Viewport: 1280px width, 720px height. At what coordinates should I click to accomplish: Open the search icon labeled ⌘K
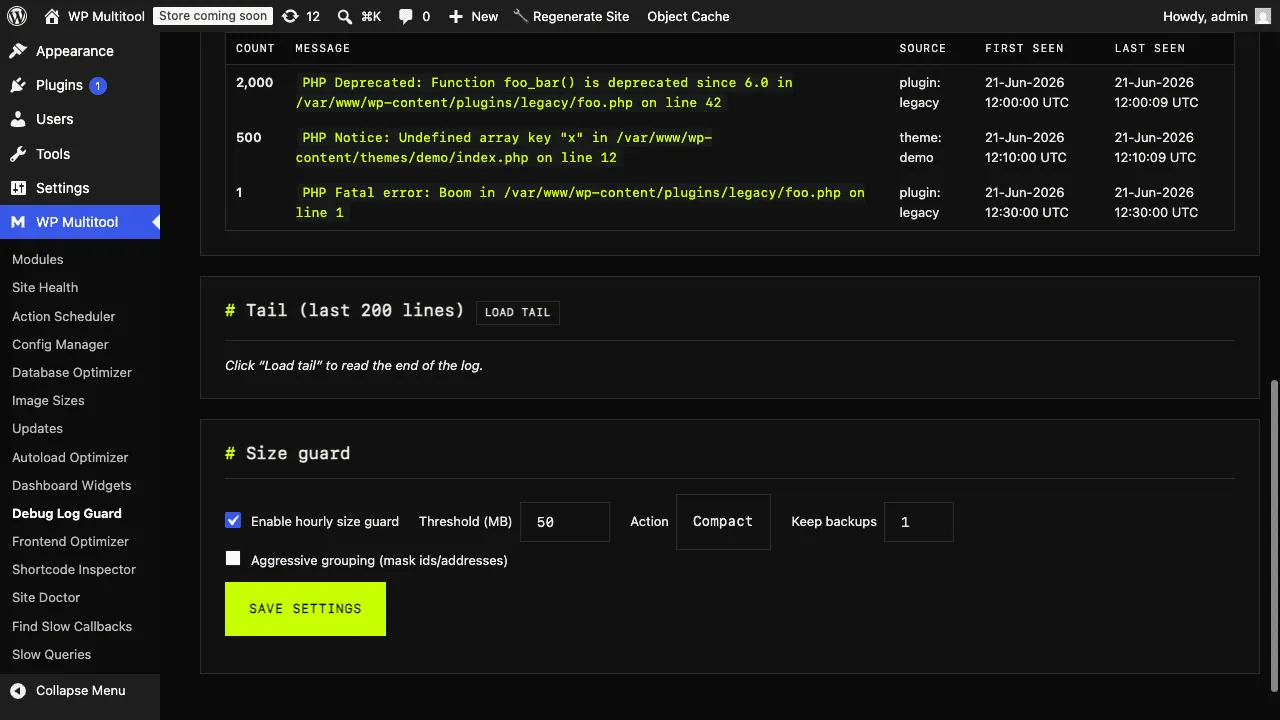345,16
